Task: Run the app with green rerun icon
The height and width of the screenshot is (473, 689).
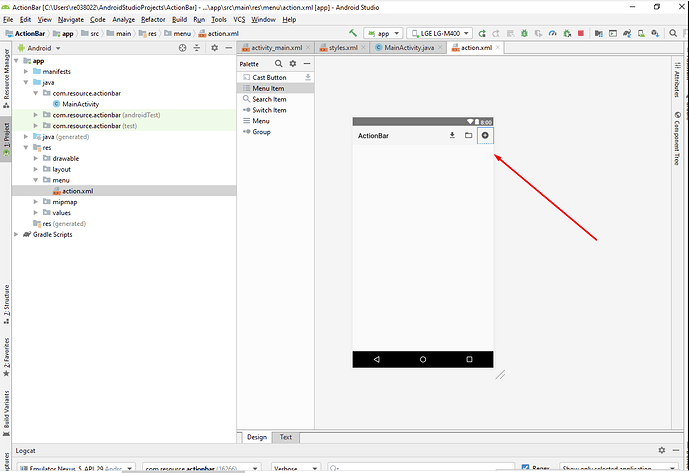Action: coord(482,33)
